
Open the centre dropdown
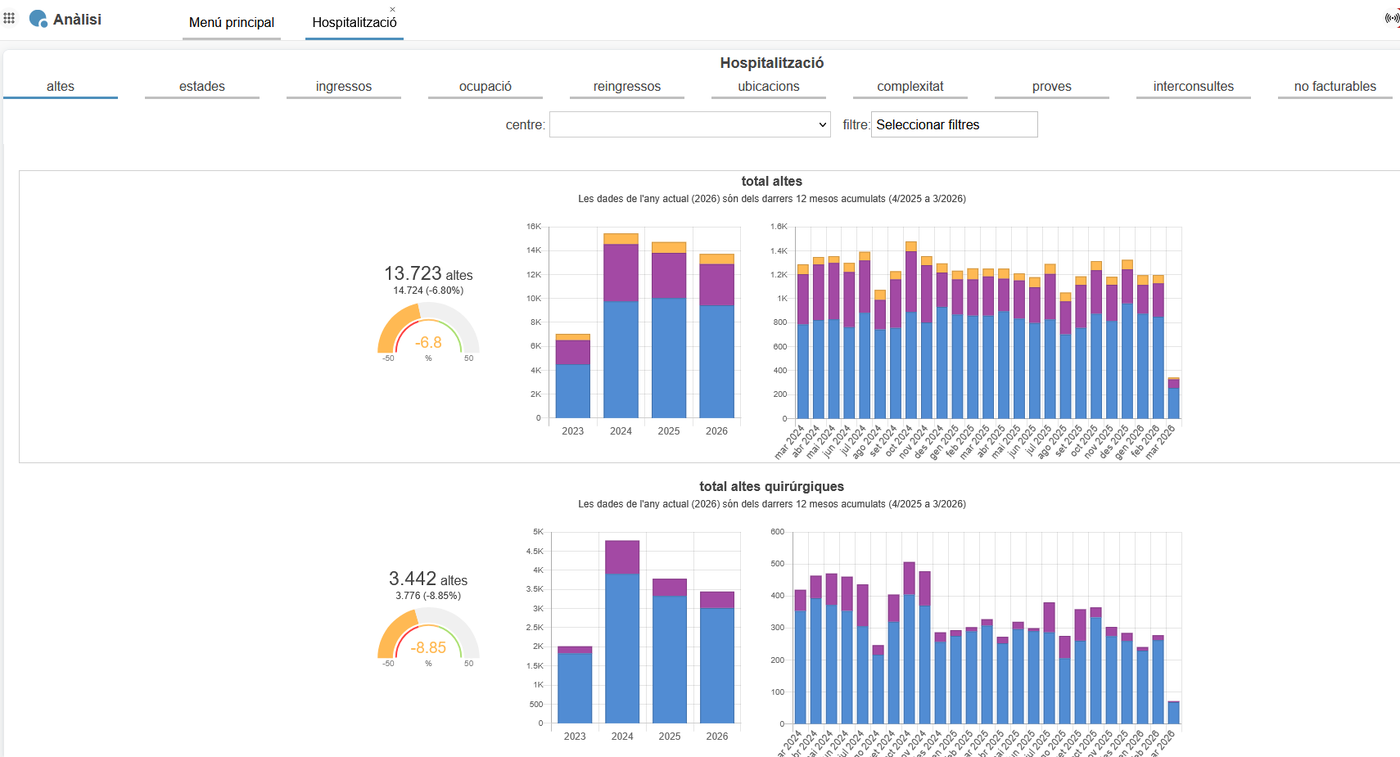pyautogui.click(x=690, y=125)
